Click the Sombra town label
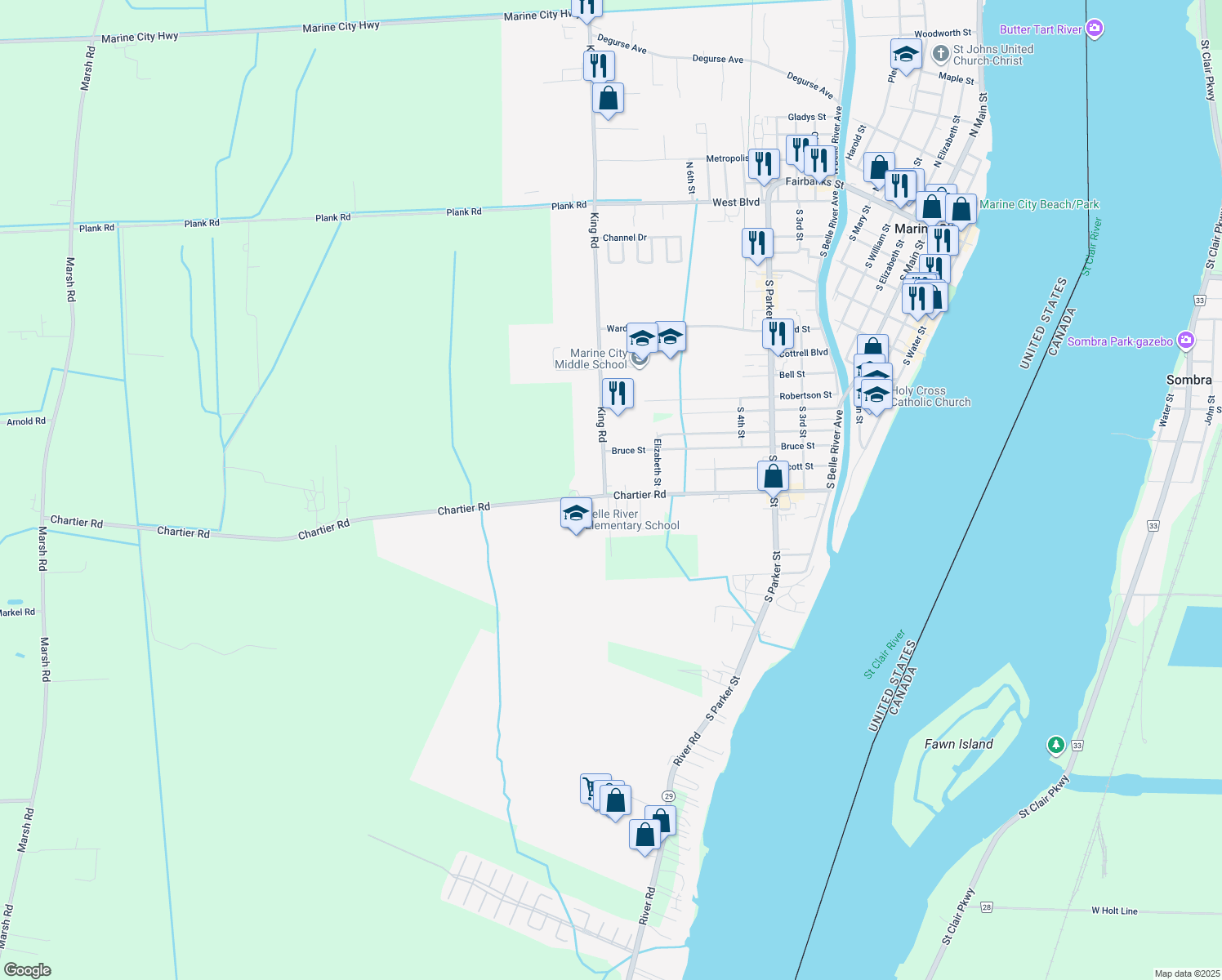The width and height of the screenshot is (1222, 980). tap(1189, 380)
